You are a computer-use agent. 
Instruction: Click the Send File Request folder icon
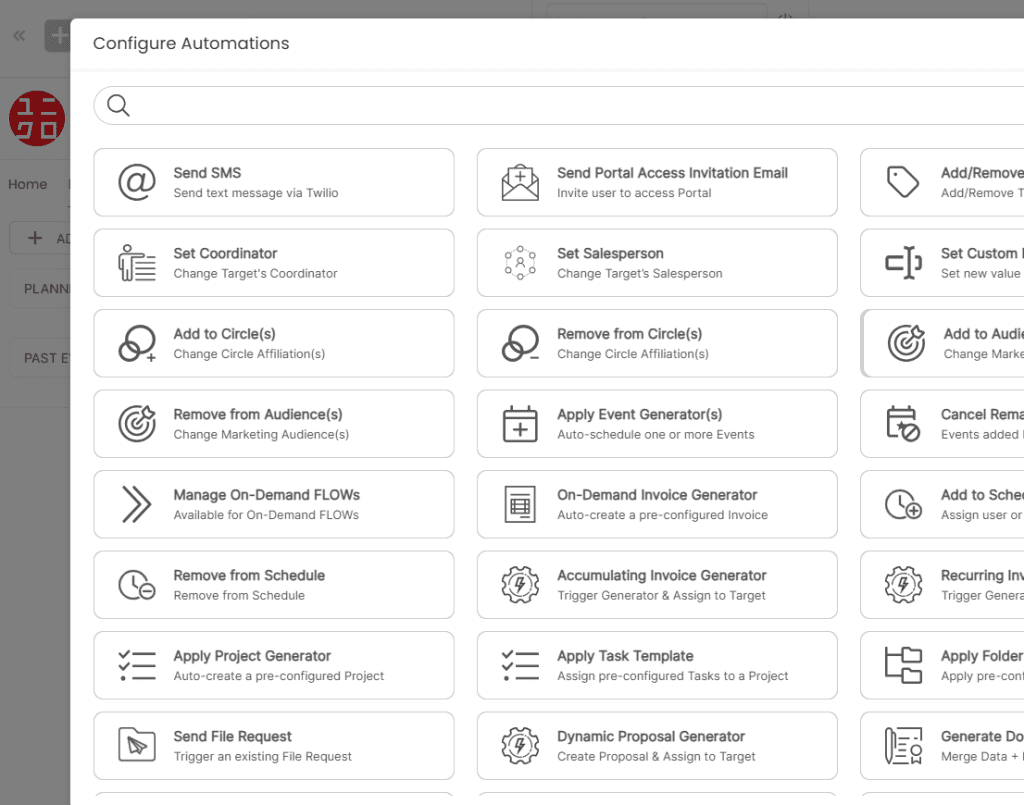coord(137,746)
